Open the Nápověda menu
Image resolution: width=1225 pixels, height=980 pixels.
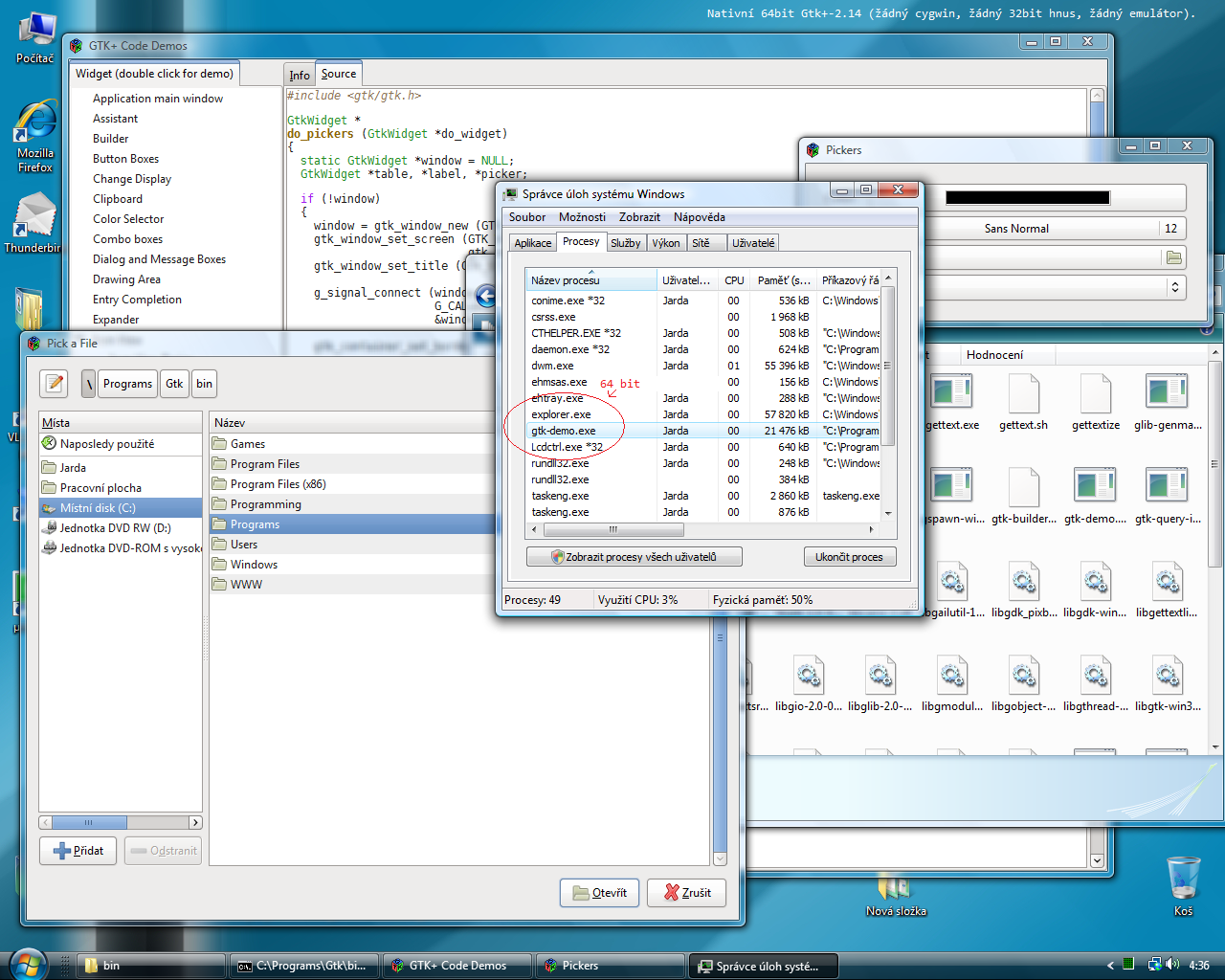(700, 217)
